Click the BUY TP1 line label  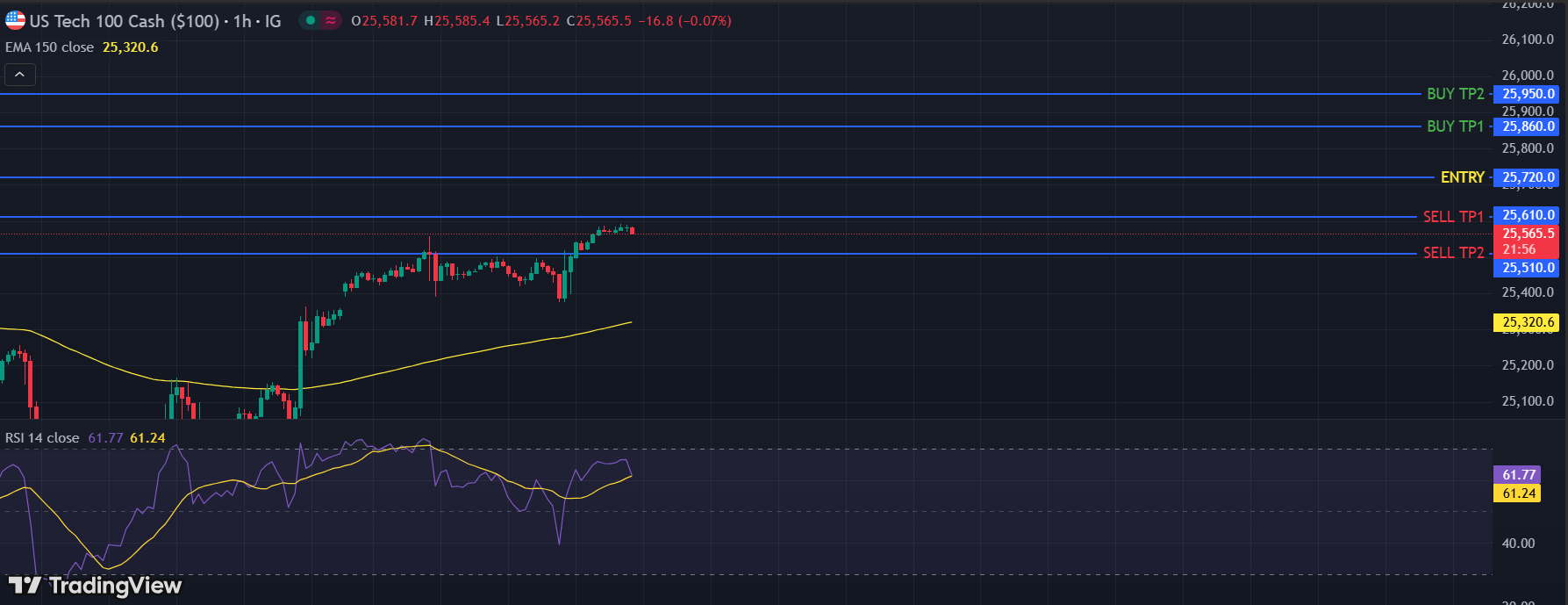[x=1455, y=126]
